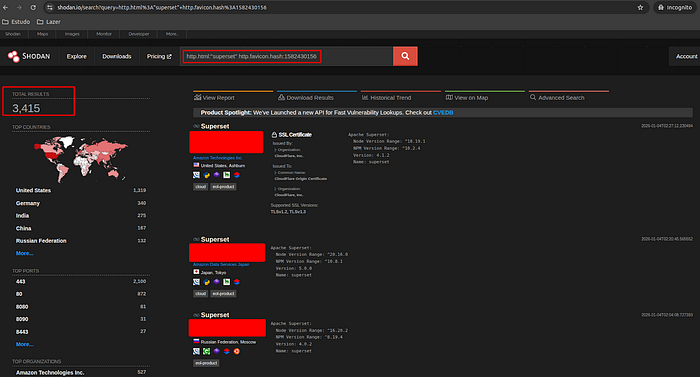Image resolution: width=700 pixels, height=377 pixels.
Task: Bookmark this page with the star icon
Action: click(640, 8)
